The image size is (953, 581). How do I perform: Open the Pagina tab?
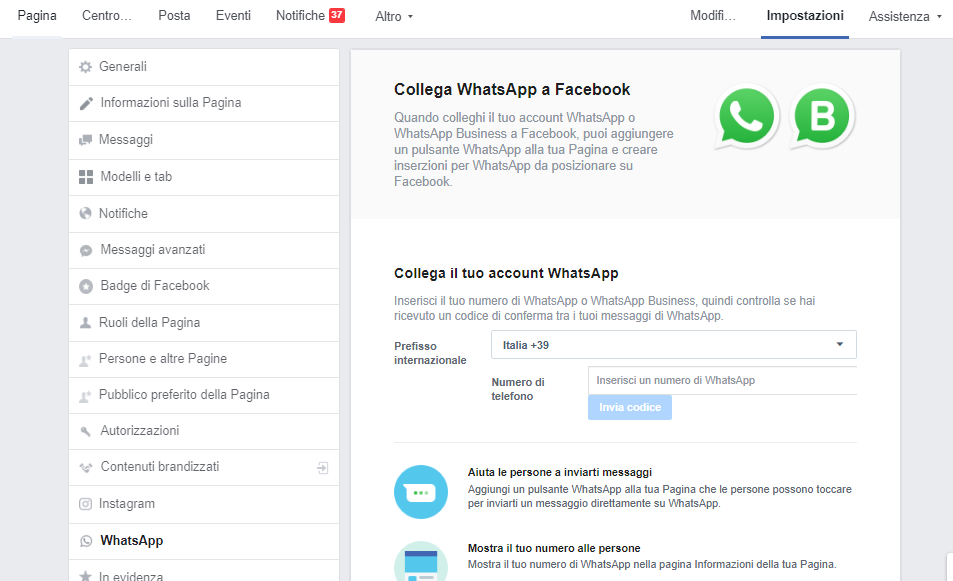(x=37, y=16)
